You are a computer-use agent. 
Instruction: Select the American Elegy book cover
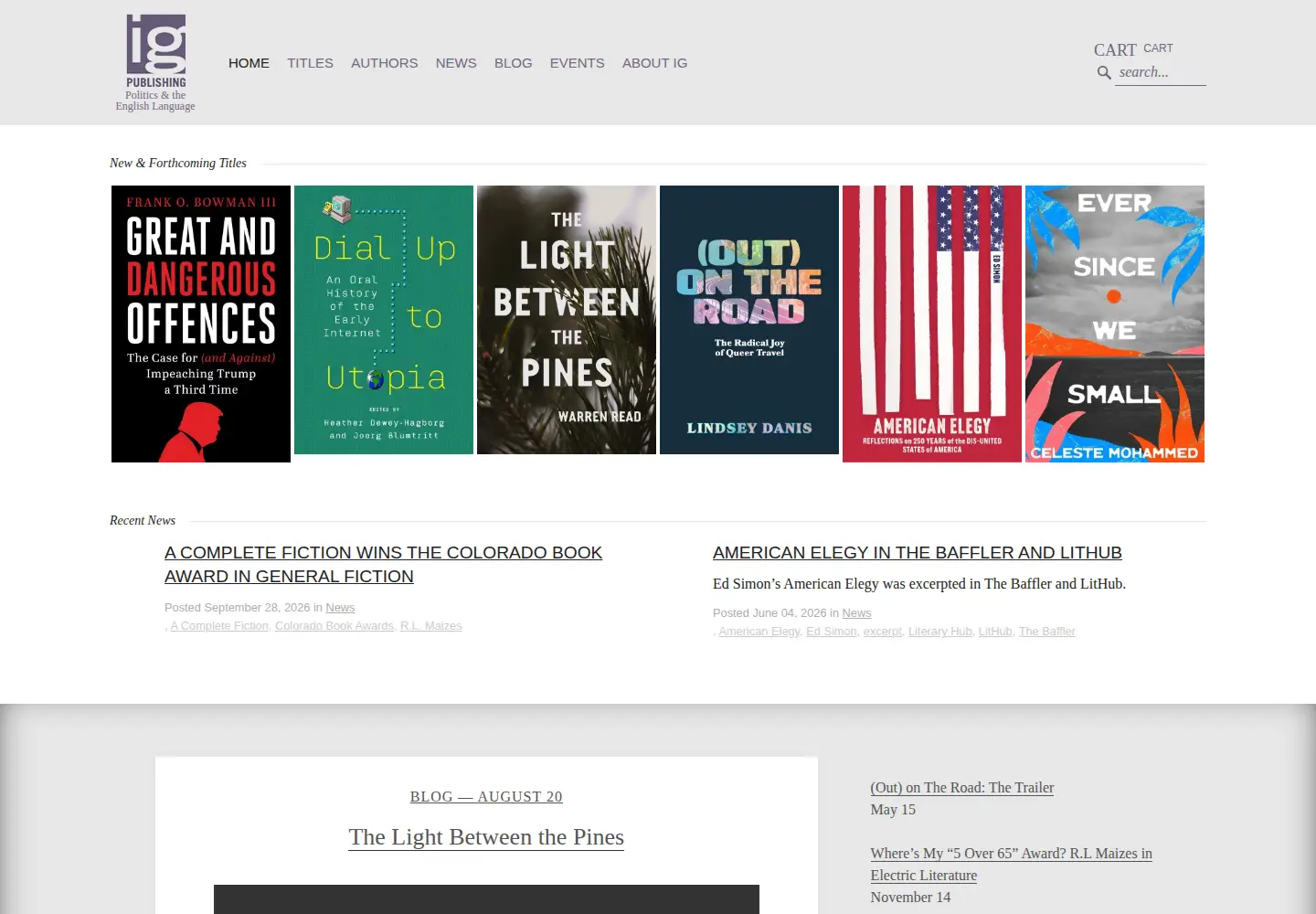pos(932,324)
